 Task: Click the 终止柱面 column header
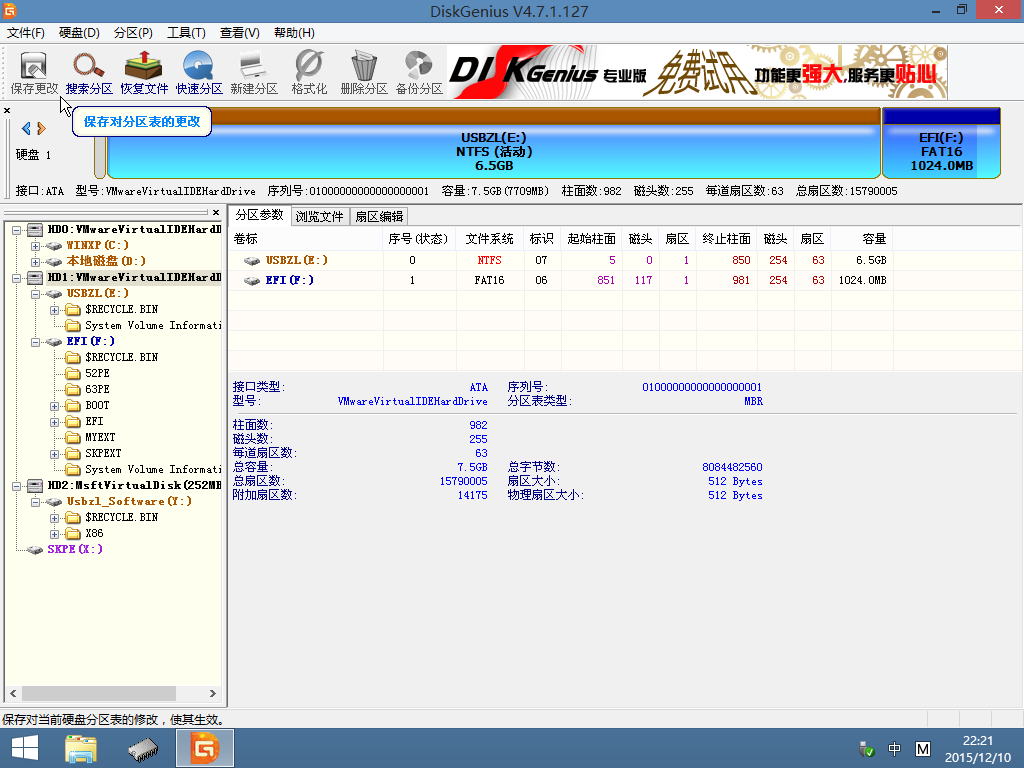click(727, 239)
